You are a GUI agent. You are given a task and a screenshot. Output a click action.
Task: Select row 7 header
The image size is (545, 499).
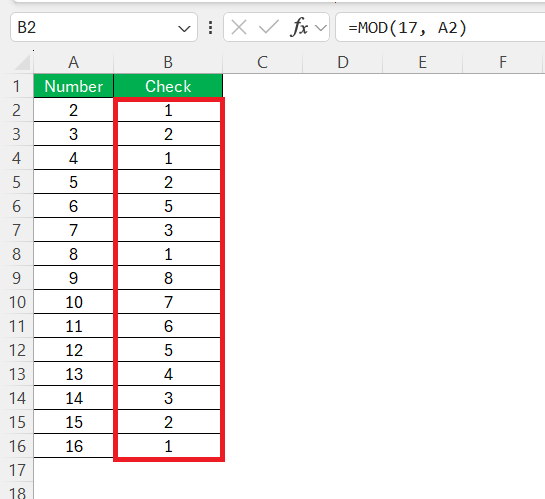17,230
